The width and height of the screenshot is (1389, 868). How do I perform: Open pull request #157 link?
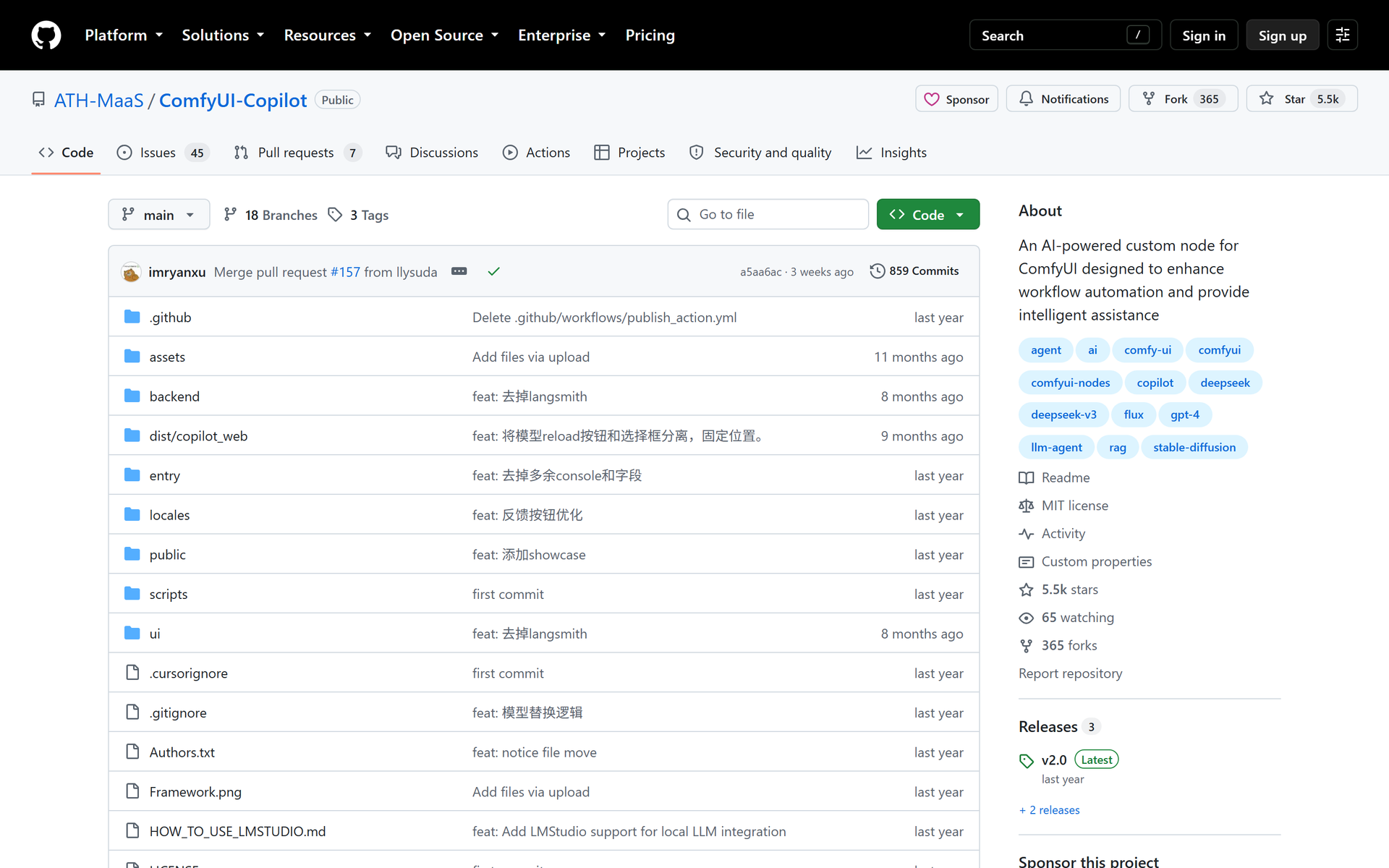point(345,272)
